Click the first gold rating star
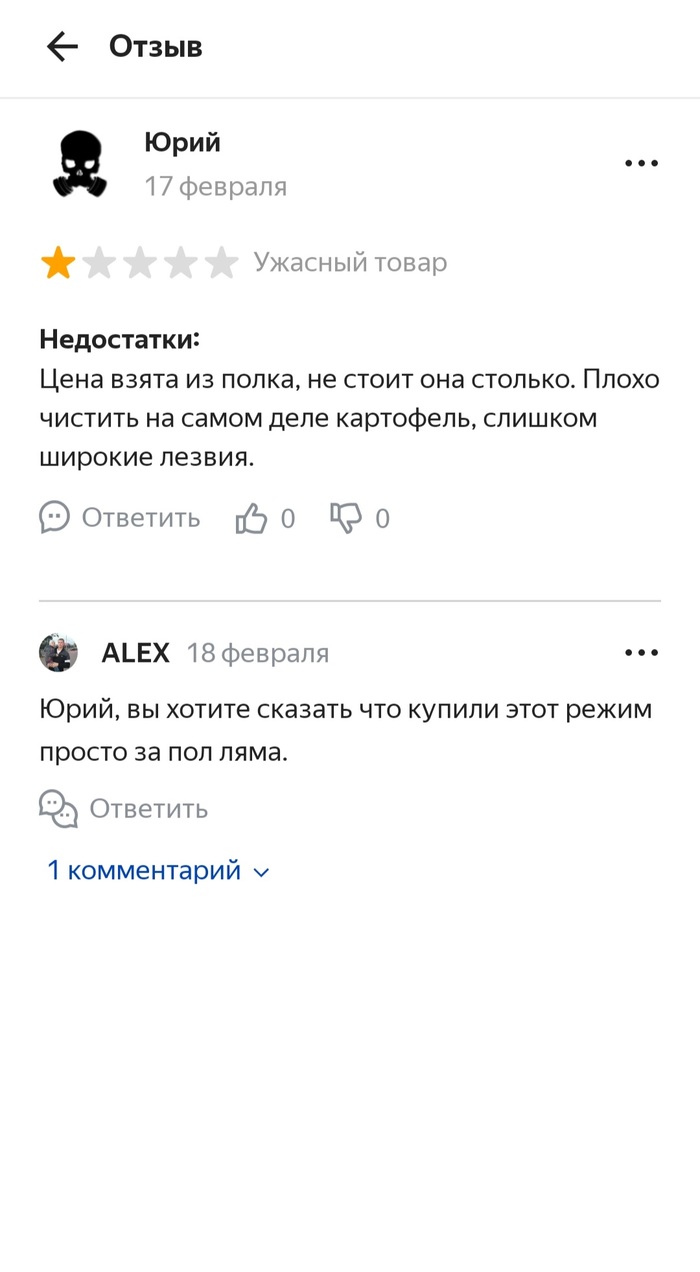The width and height of the screenshot is (700, 1272). tap(58, 263)
